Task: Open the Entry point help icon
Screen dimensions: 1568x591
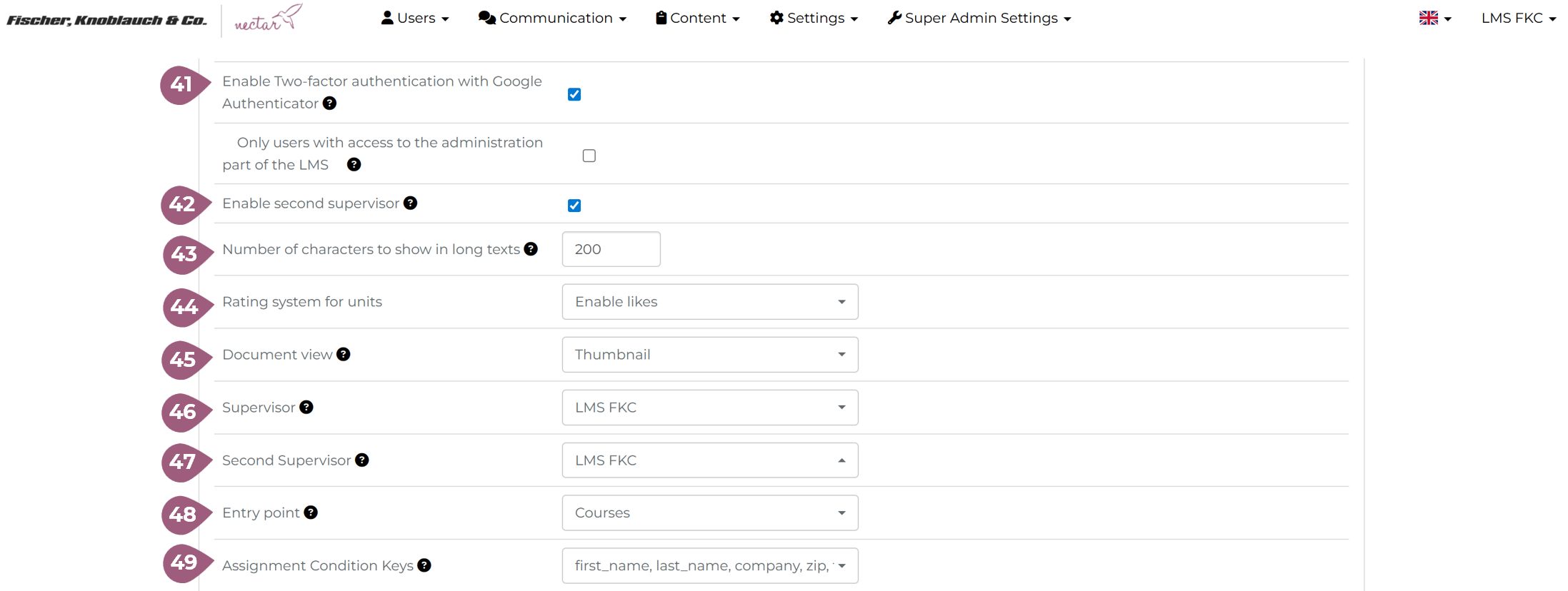Action: pos(311,513)
